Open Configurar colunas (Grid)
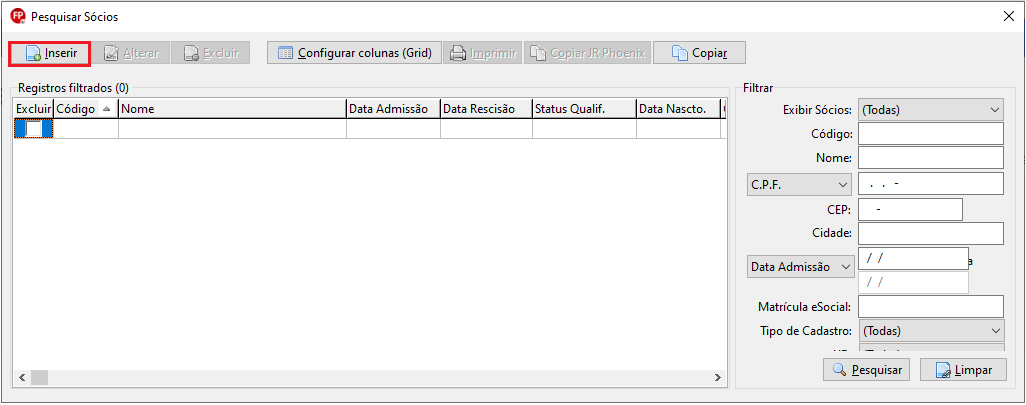The image size is (1026, 405). pyautogui.click(x=354, y=53)
